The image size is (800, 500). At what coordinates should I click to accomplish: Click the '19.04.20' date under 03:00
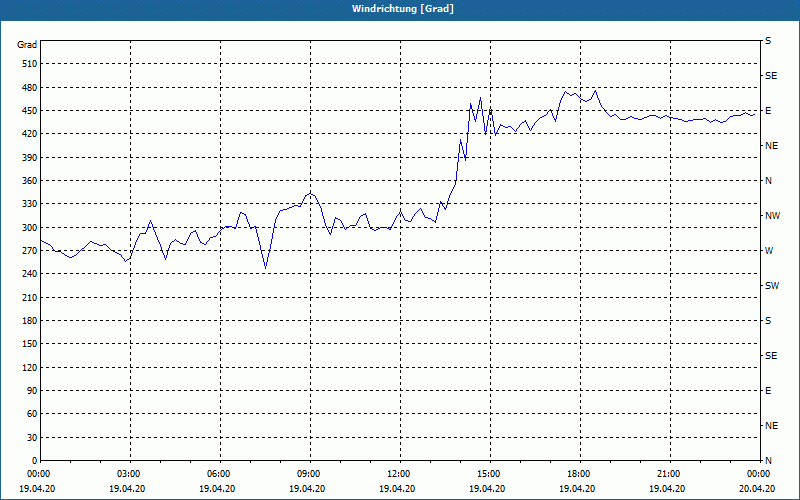point(127,489)
